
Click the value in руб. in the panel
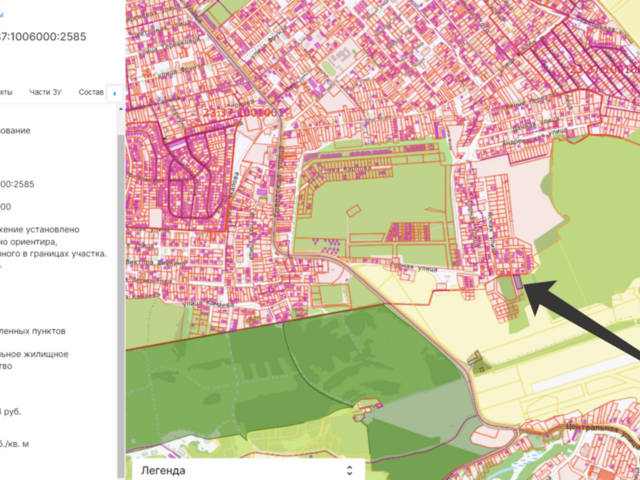[x=10, y=412]
